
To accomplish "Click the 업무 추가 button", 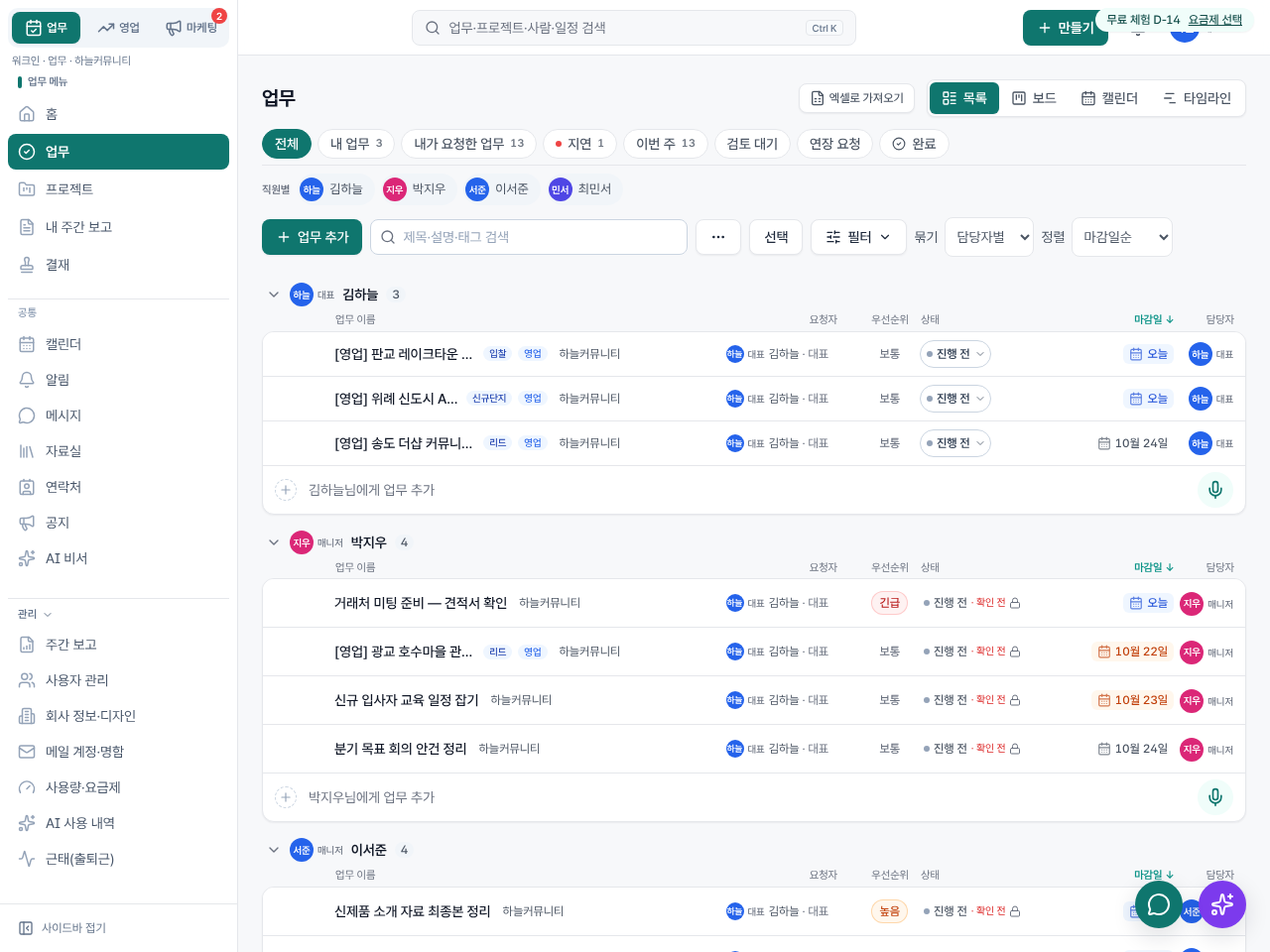I will pyautogui.click(x=313, y=237).
